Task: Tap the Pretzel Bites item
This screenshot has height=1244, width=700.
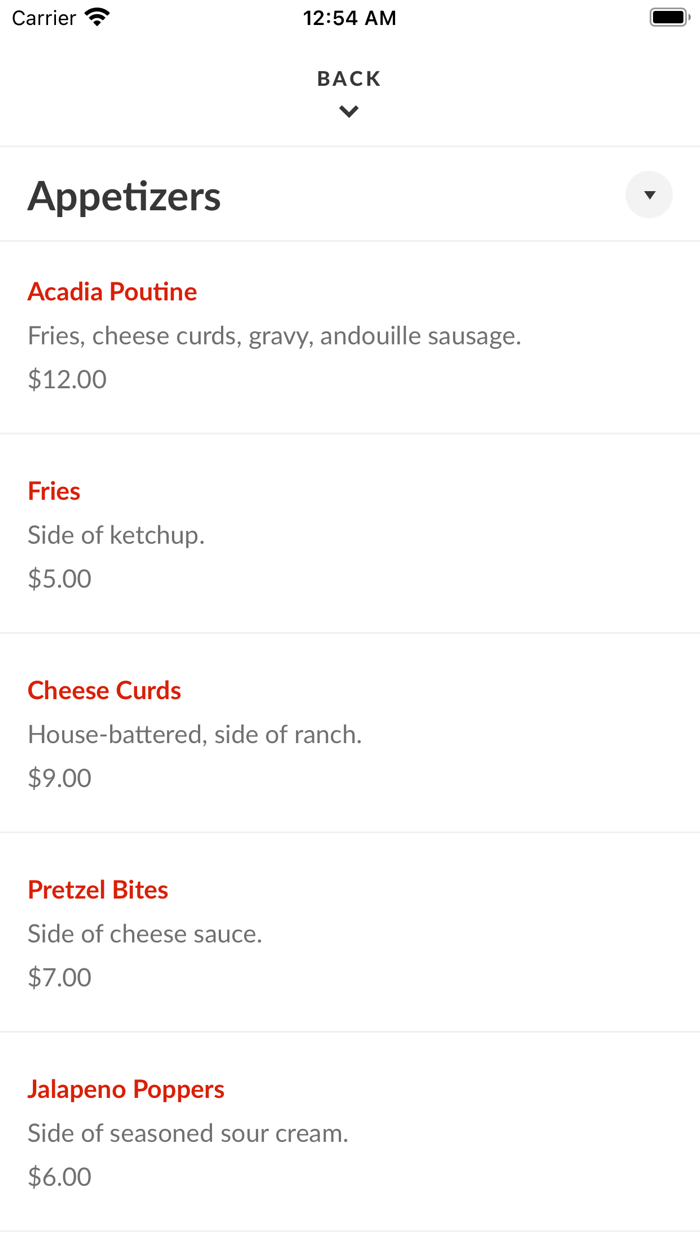Action: [x=97, y=889]
